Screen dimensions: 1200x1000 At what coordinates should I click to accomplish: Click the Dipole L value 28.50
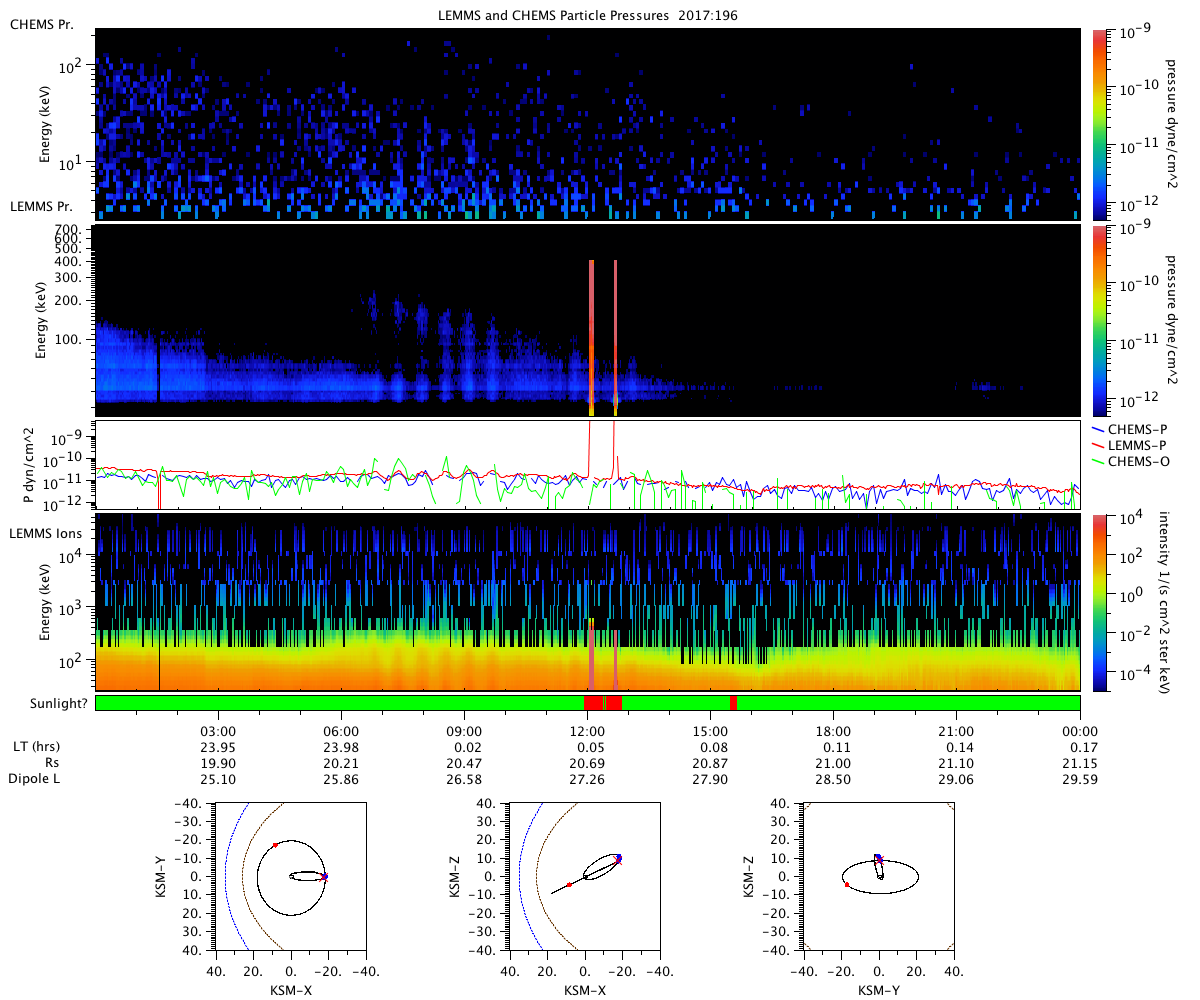click(834, 779)
